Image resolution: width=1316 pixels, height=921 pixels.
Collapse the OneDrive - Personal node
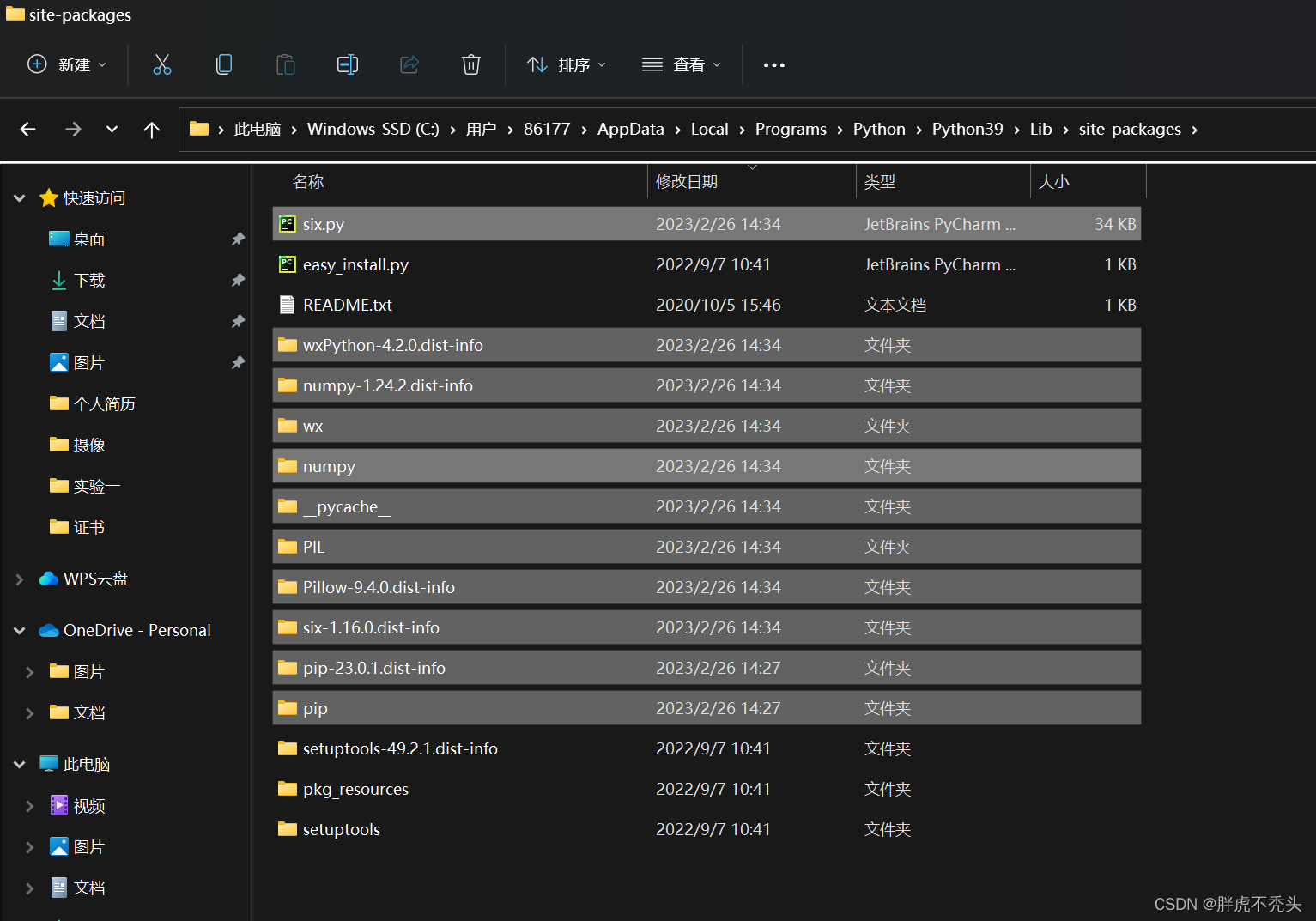point(20,631)
